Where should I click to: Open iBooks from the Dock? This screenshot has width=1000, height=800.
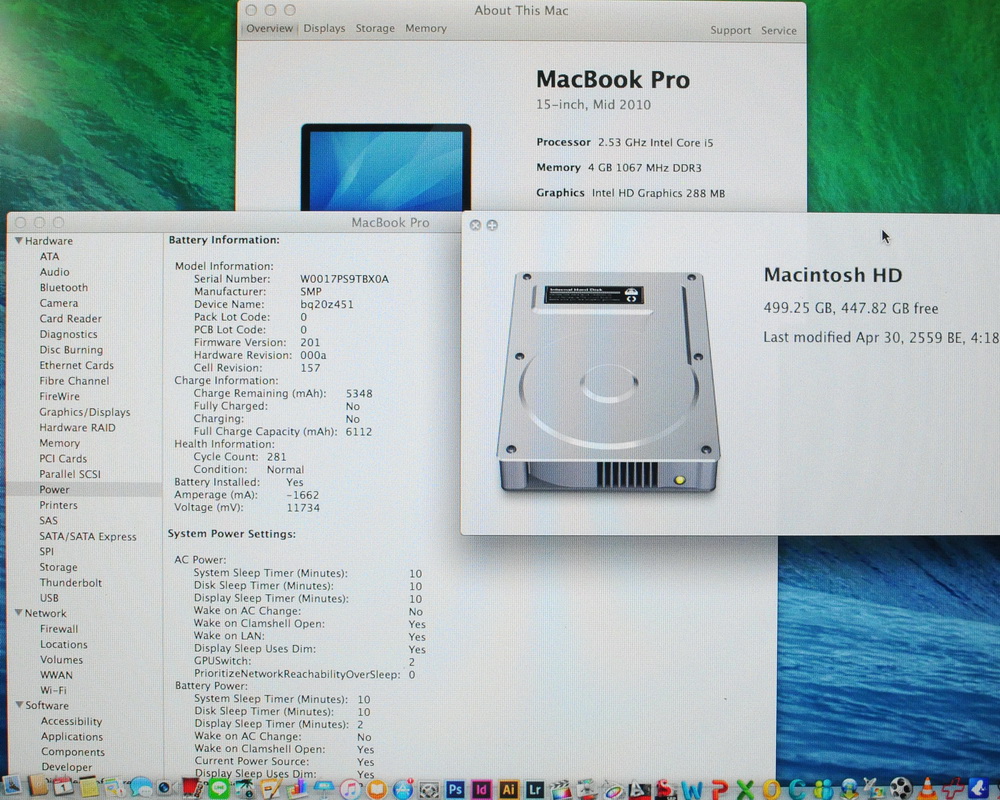[x=376, y=790]
